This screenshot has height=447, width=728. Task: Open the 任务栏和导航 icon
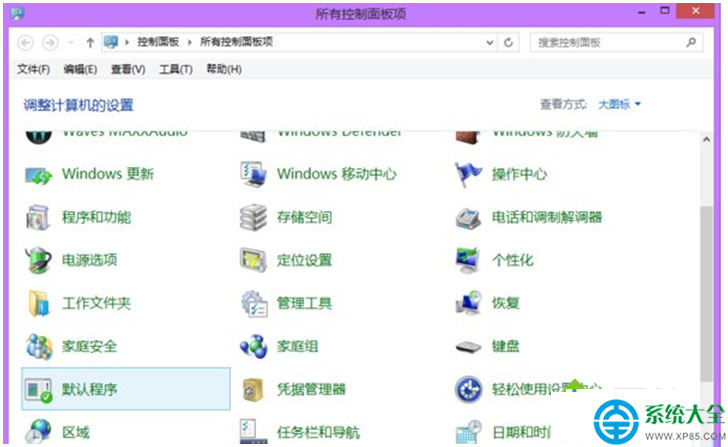[254, 431]
